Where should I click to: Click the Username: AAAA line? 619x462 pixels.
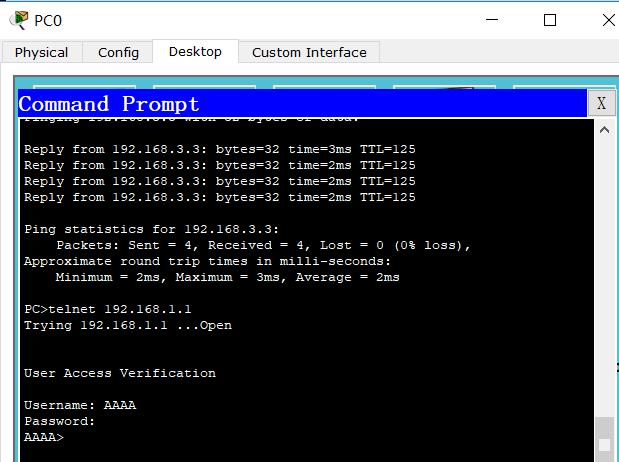[x=80, y=405]
